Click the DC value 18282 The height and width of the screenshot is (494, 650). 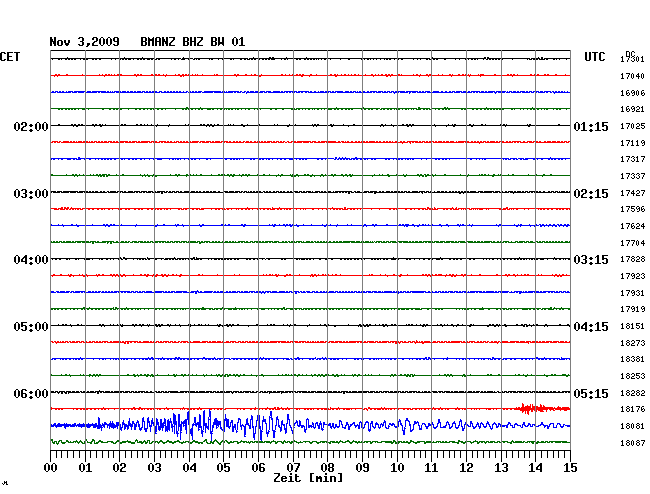point(633,393)
